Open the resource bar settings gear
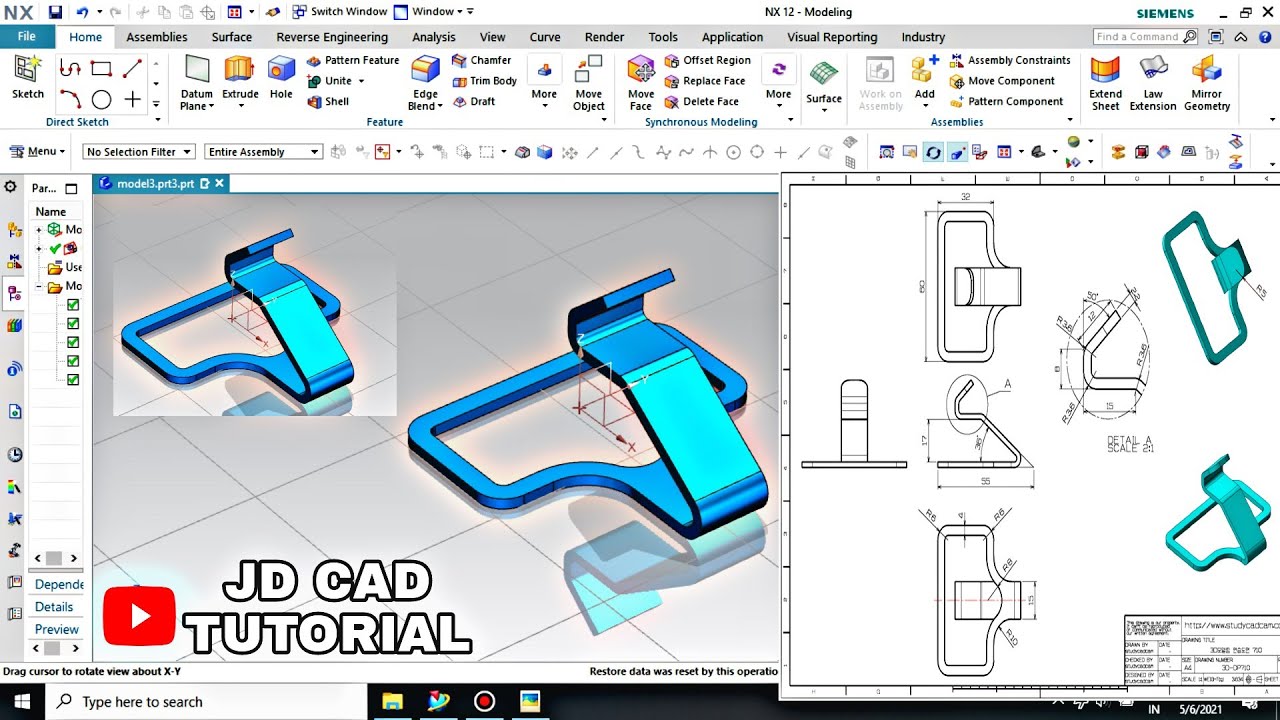The image size is (1280, 720). (x=11, y=187)
